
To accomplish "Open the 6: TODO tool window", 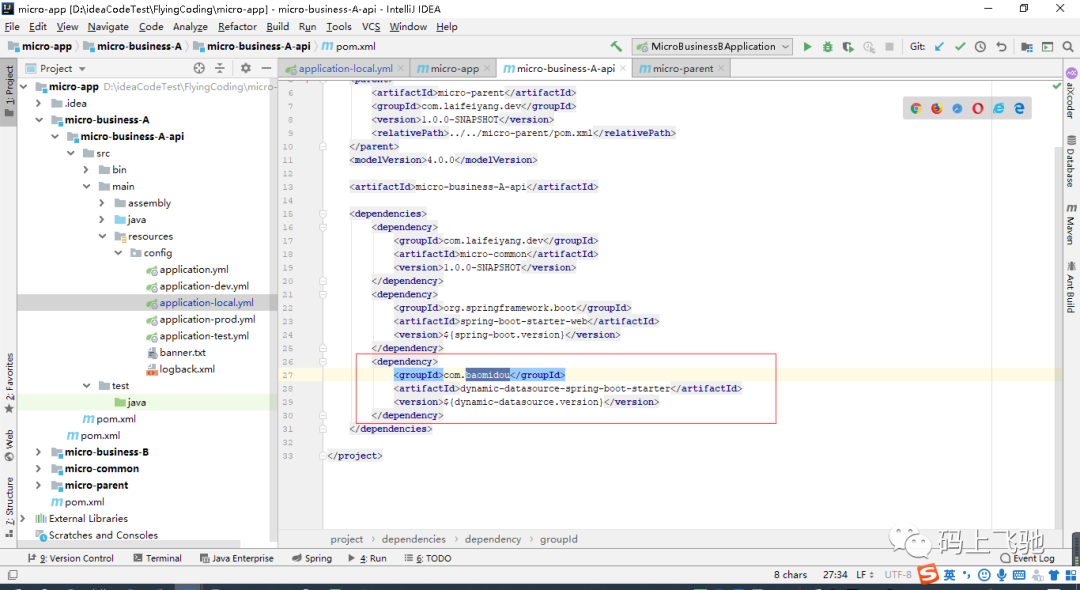I will [428, 558].
